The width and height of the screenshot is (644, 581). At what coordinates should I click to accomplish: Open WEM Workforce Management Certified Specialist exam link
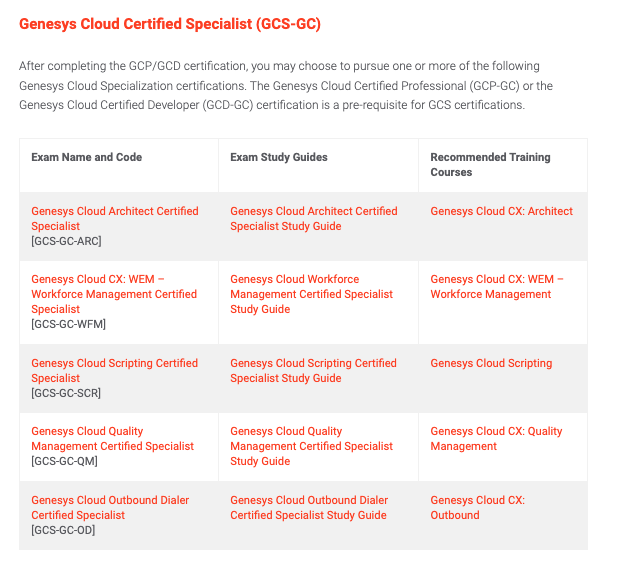[113, 294]
